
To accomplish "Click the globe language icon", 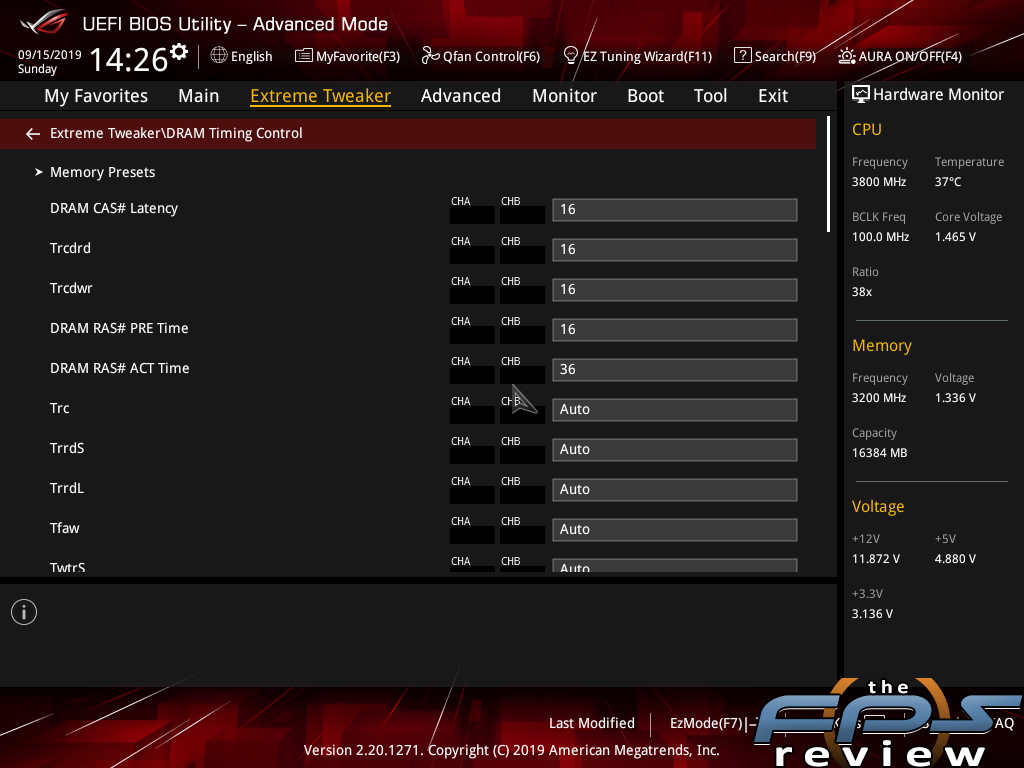I will click(219, 56).
